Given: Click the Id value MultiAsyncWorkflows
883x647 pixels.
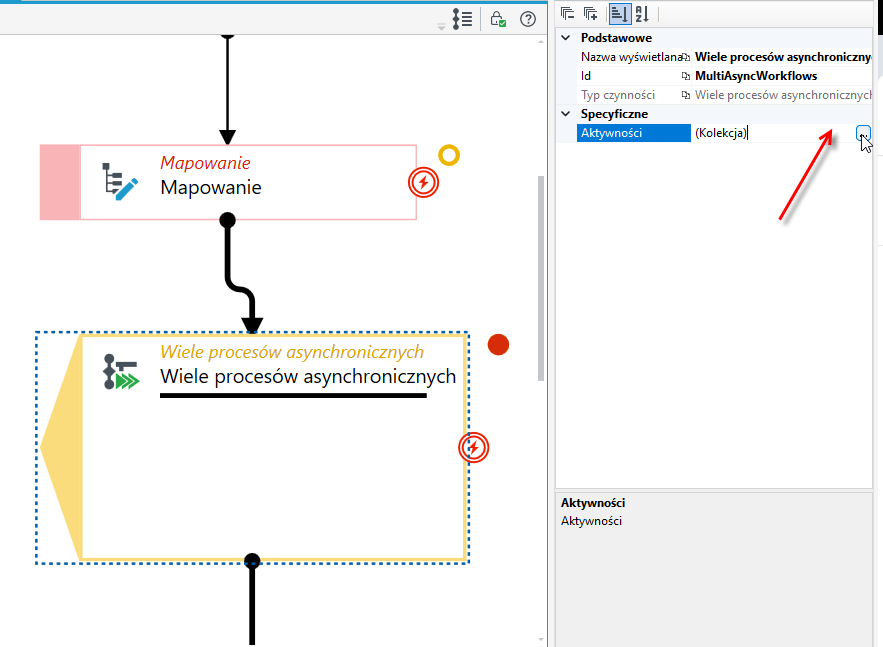Looking at the screenshot, I should point(756,76).
